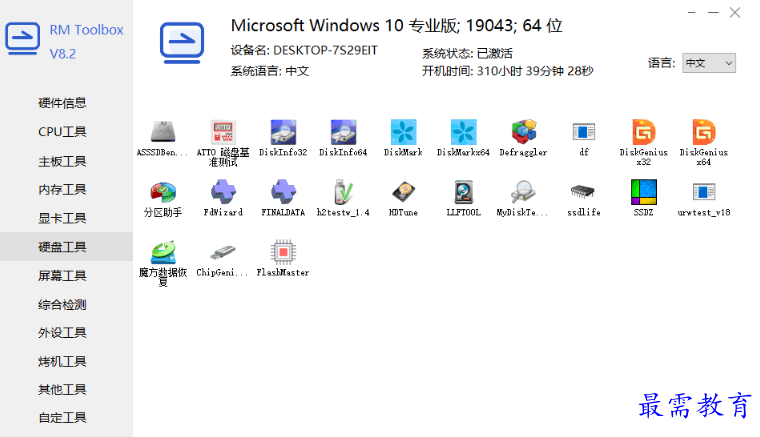Viewport: 760px width, 437px height.
Task: Switch to 硬件信息 hardware info section
Action: [x=63, y=103]
